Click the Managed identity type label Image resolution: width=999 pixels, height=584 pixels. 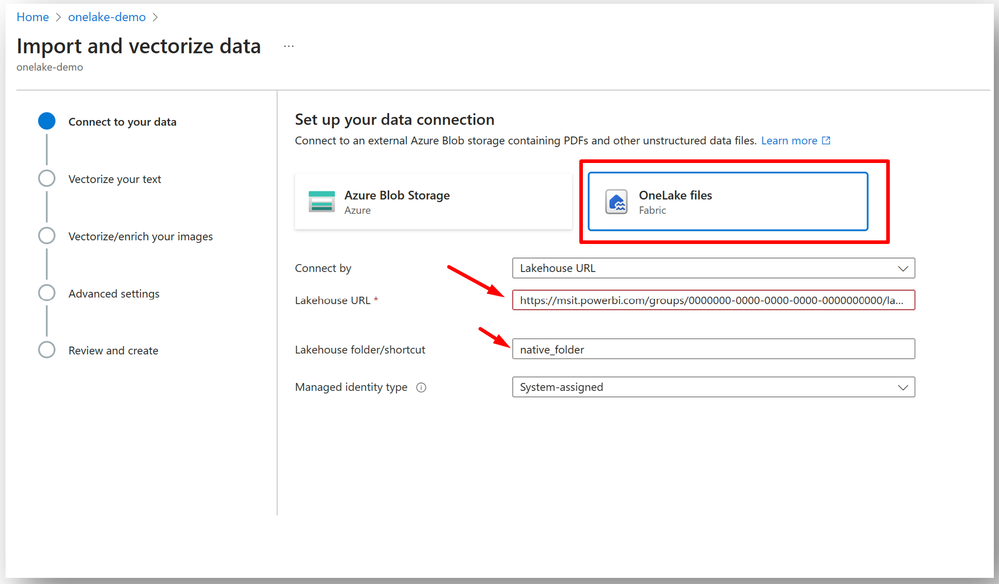pos(351,387)
